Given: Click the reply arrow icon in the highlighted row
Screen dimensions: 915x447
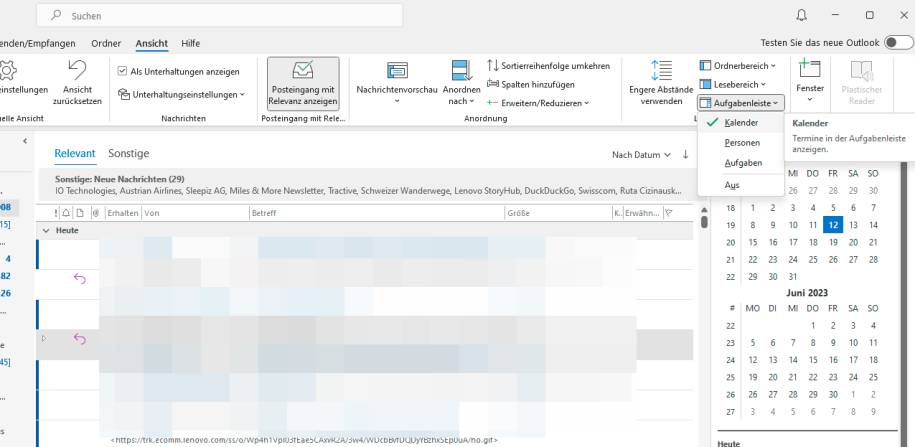Looking at the screenshot, I should point(79,338).
